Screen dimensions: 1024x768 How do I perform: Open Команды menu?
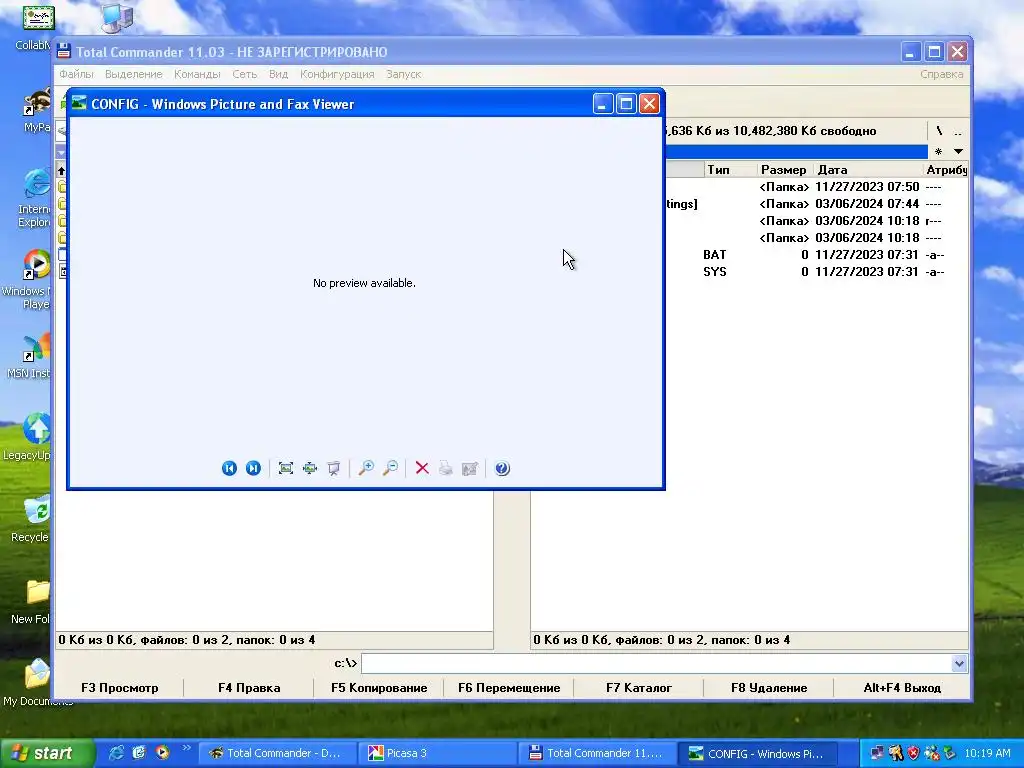pos(197,74)
